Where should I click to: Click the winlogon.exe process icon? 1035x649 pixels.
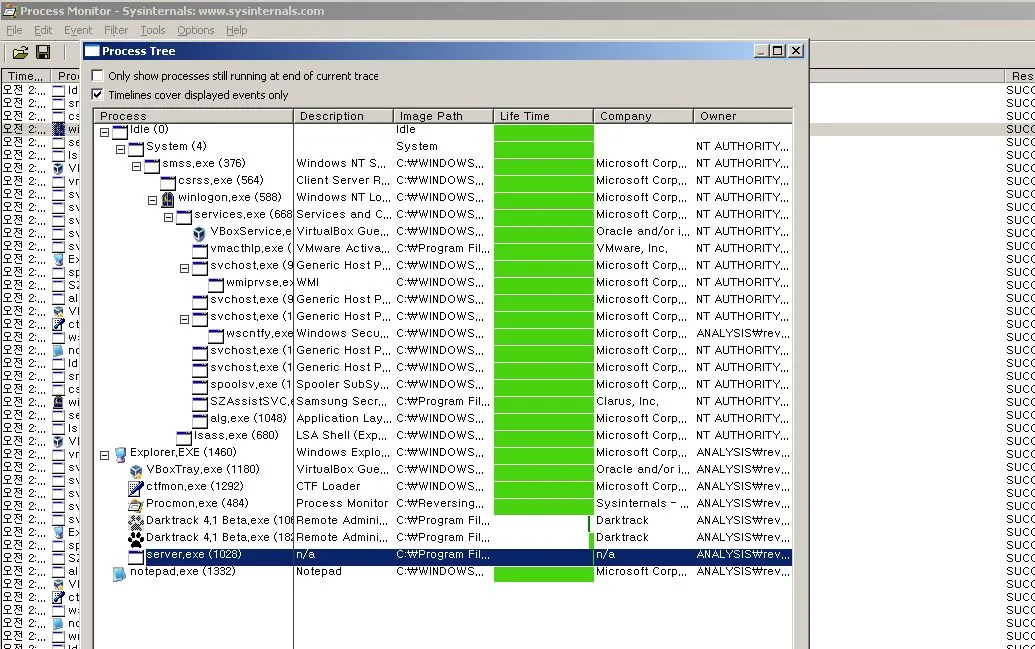(168, 198)
